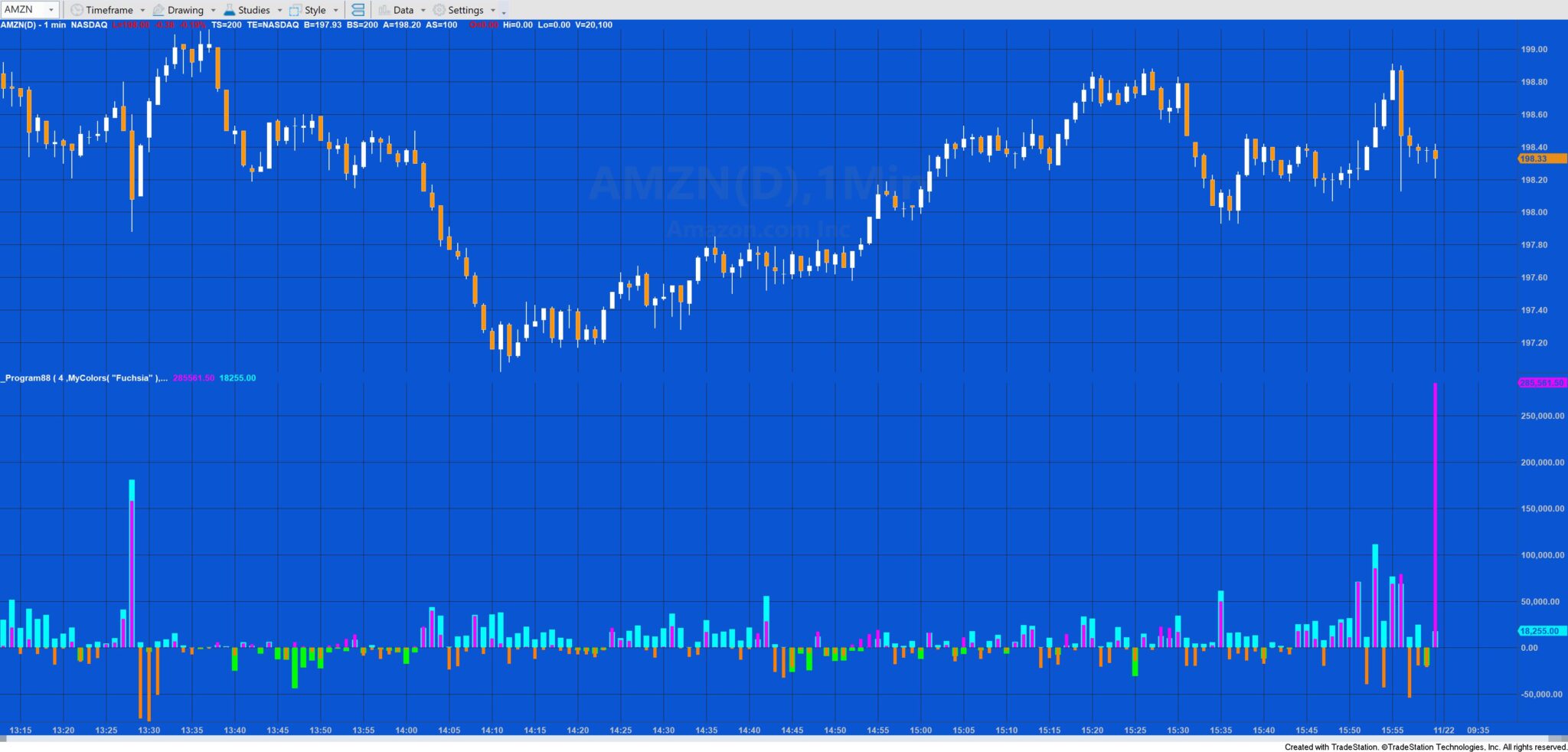The image size is (1568, 752).
Task: Click the stacked panels icon in toolbar
Action: (358, 10)
